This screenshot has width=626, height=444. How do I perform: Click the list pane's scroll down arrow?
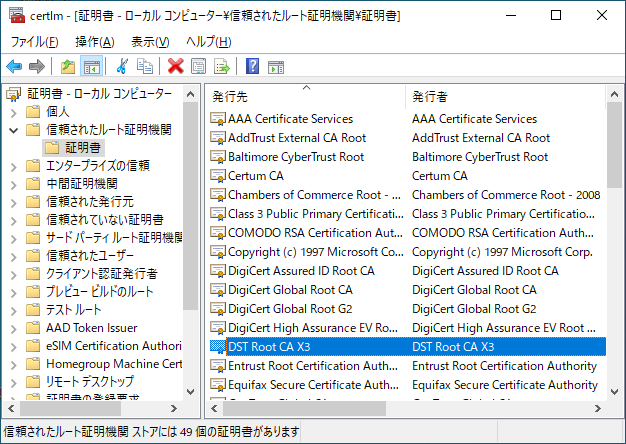pos(614,391)
